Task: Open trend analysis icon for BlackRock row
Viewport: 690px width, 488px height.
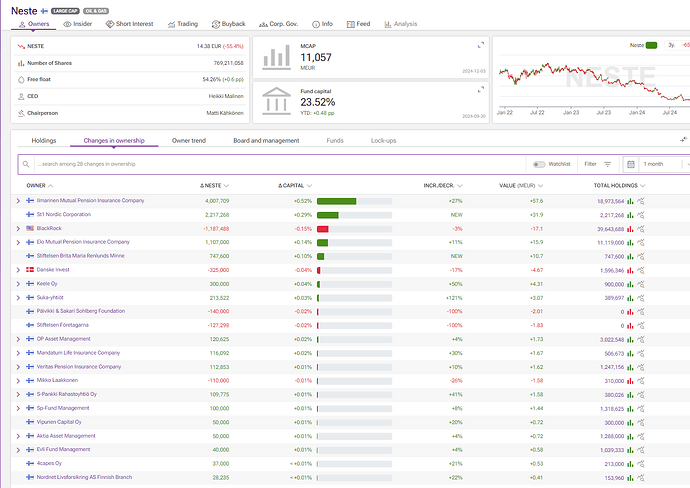Action: (641, 229)
